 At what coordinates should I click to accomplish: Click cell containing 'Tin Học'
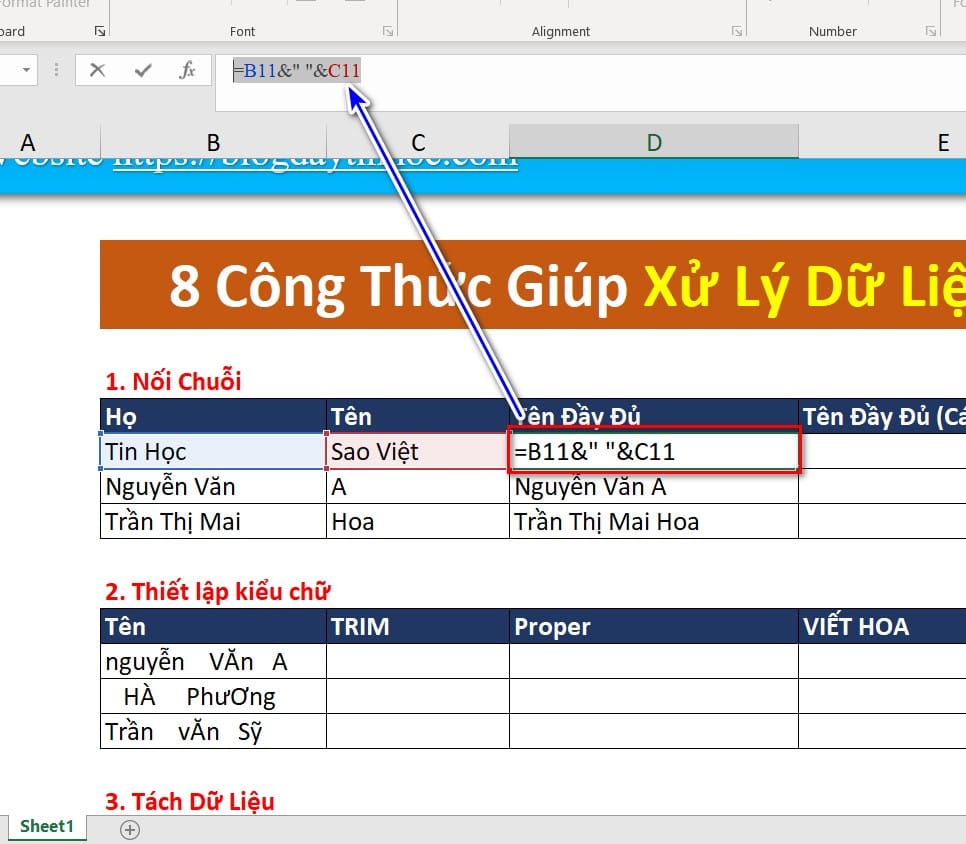tap(213, 452)
